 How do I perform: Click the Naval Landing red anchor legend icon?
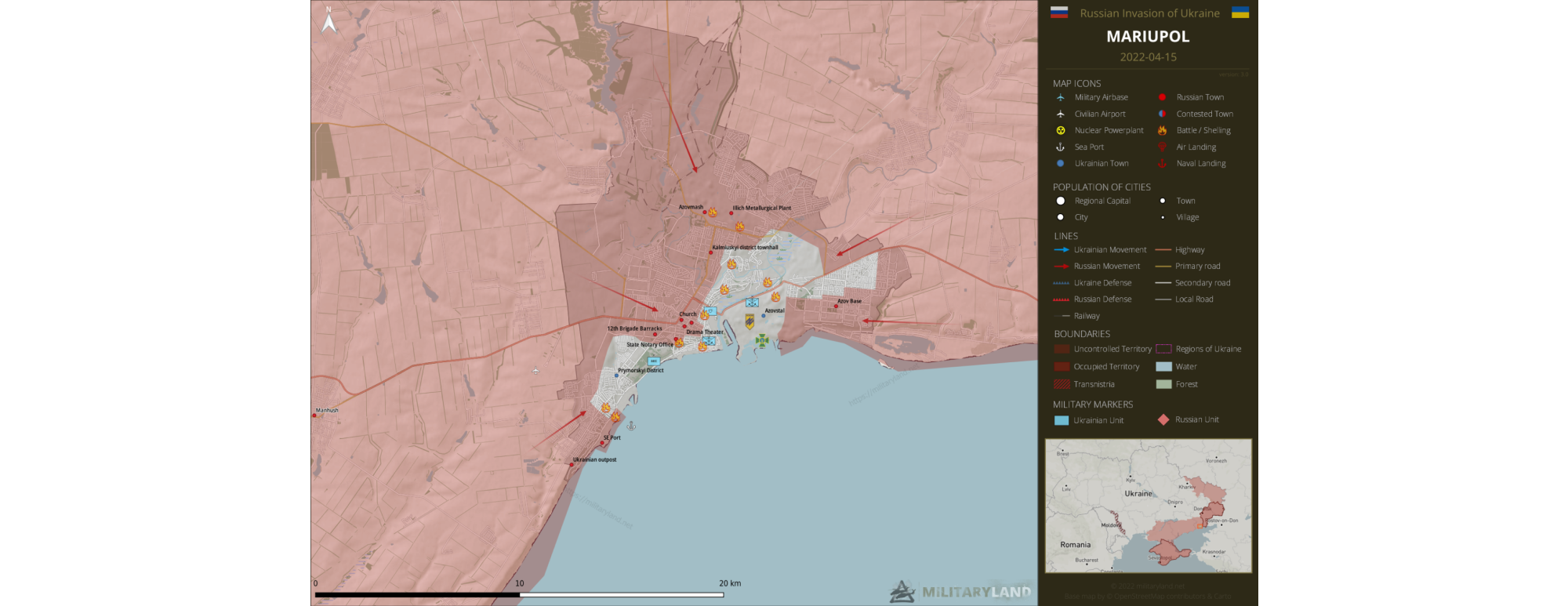pos(1162,163)
